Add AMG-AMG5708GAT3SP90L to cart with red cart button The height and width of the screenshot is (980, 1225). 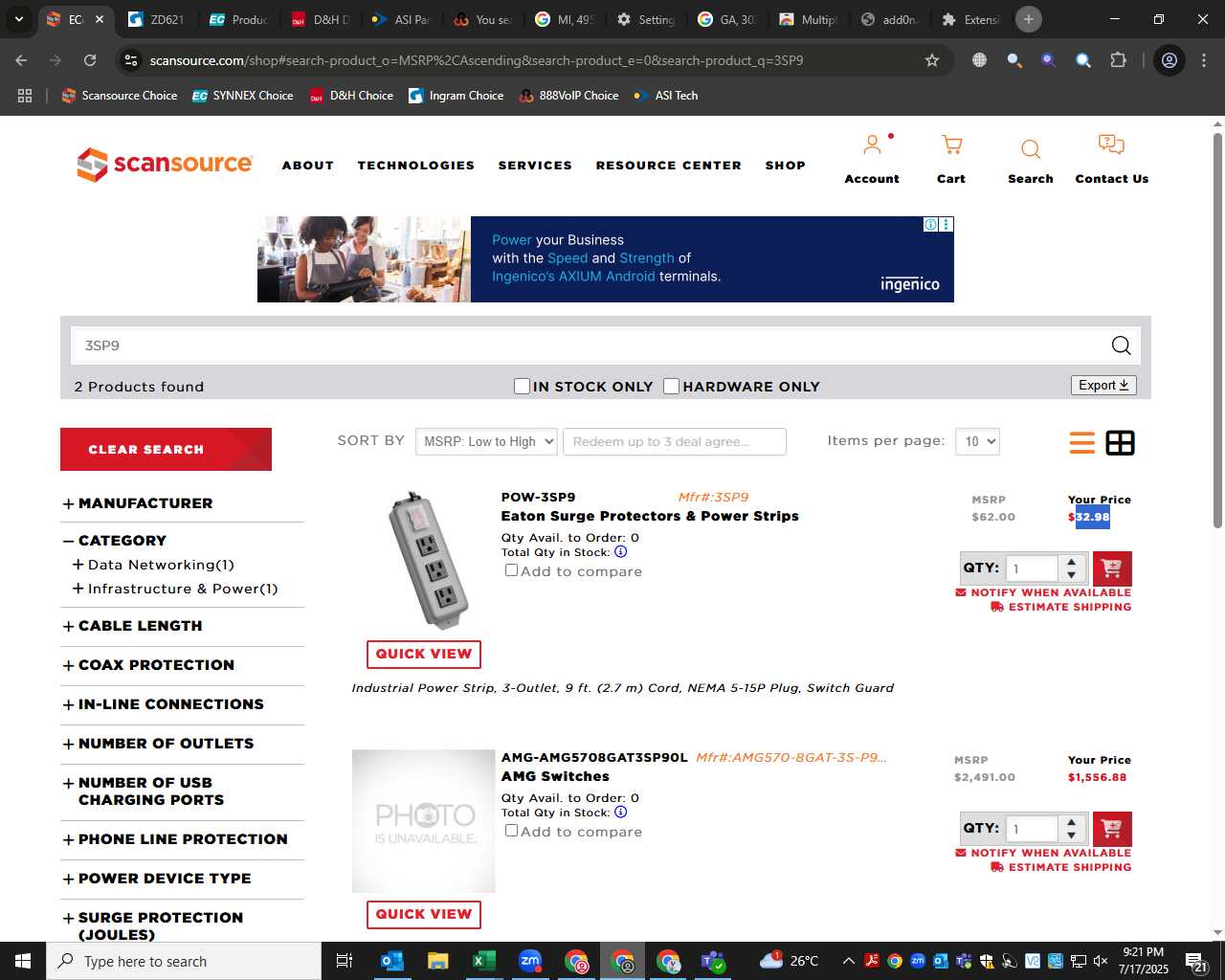(x=1112, y=829)
